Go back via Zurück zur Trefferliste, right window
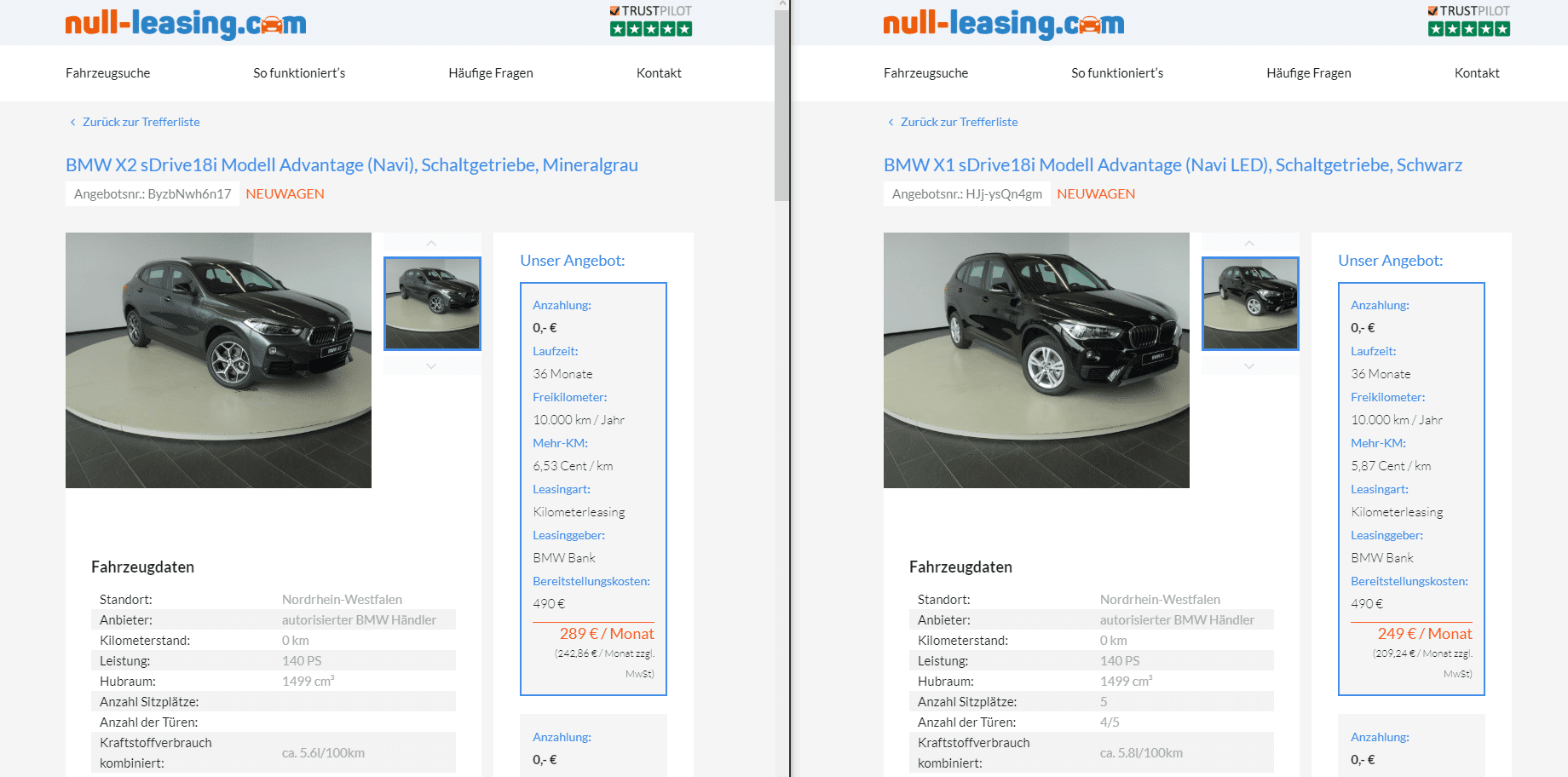Screen dimensions: 1568x777 point(960,122)
